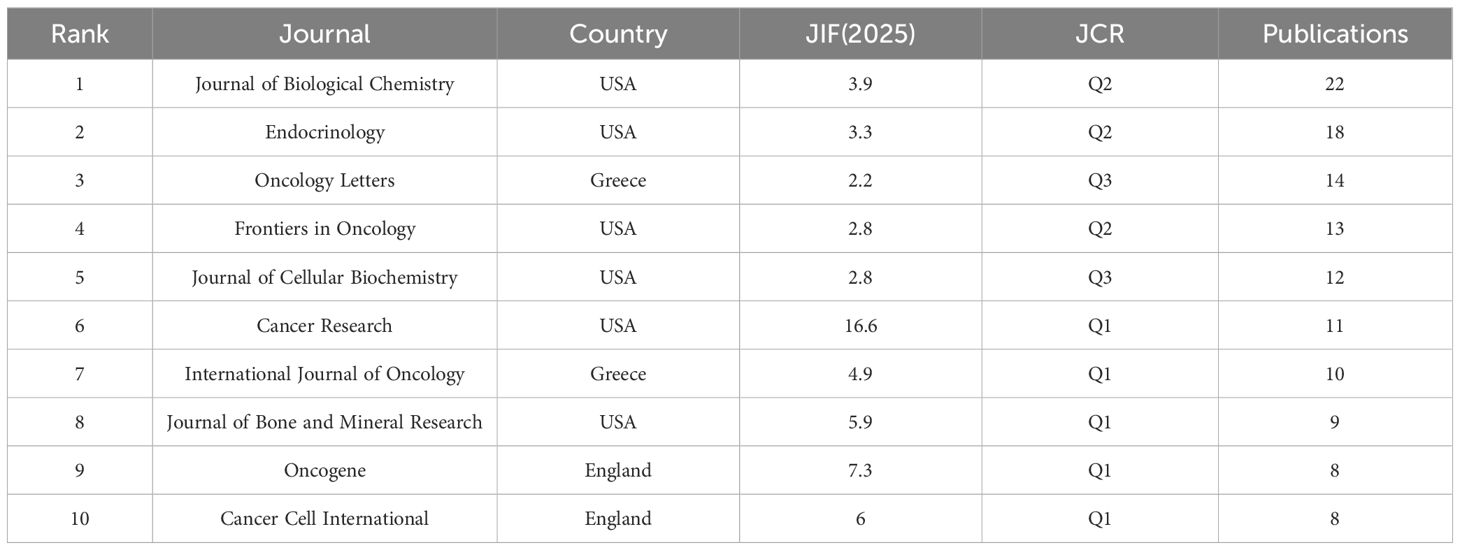The width and height of the screenshot is (1460, 550).
Task: Click the rank 10 cell
Action: (x=79, y=518)
